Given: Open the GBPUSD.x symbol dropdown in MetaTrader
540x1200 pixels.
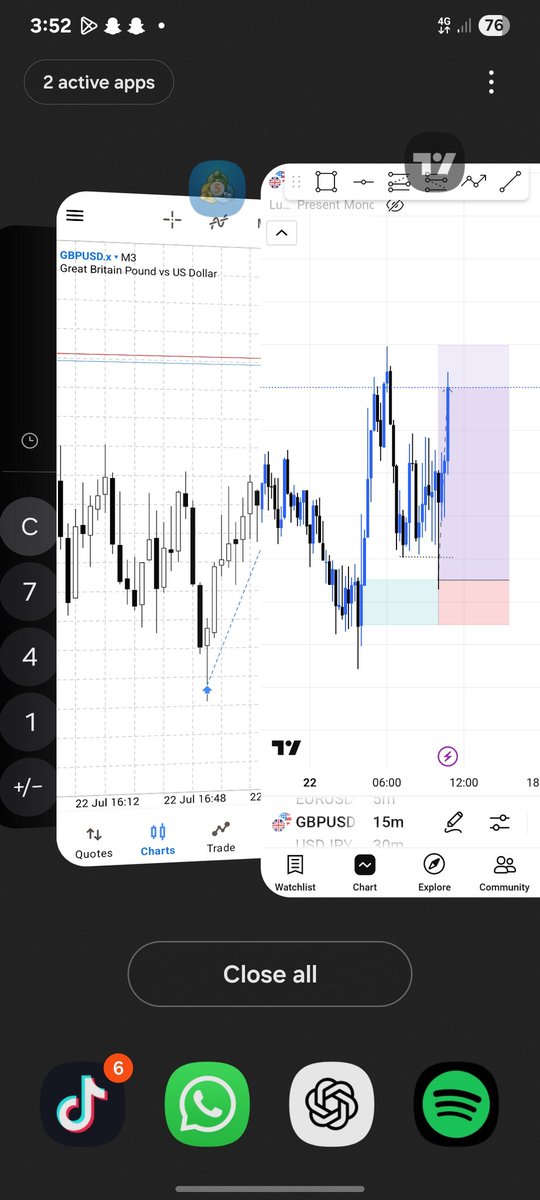Looking at the screenshot, I should tap(88, 257).
